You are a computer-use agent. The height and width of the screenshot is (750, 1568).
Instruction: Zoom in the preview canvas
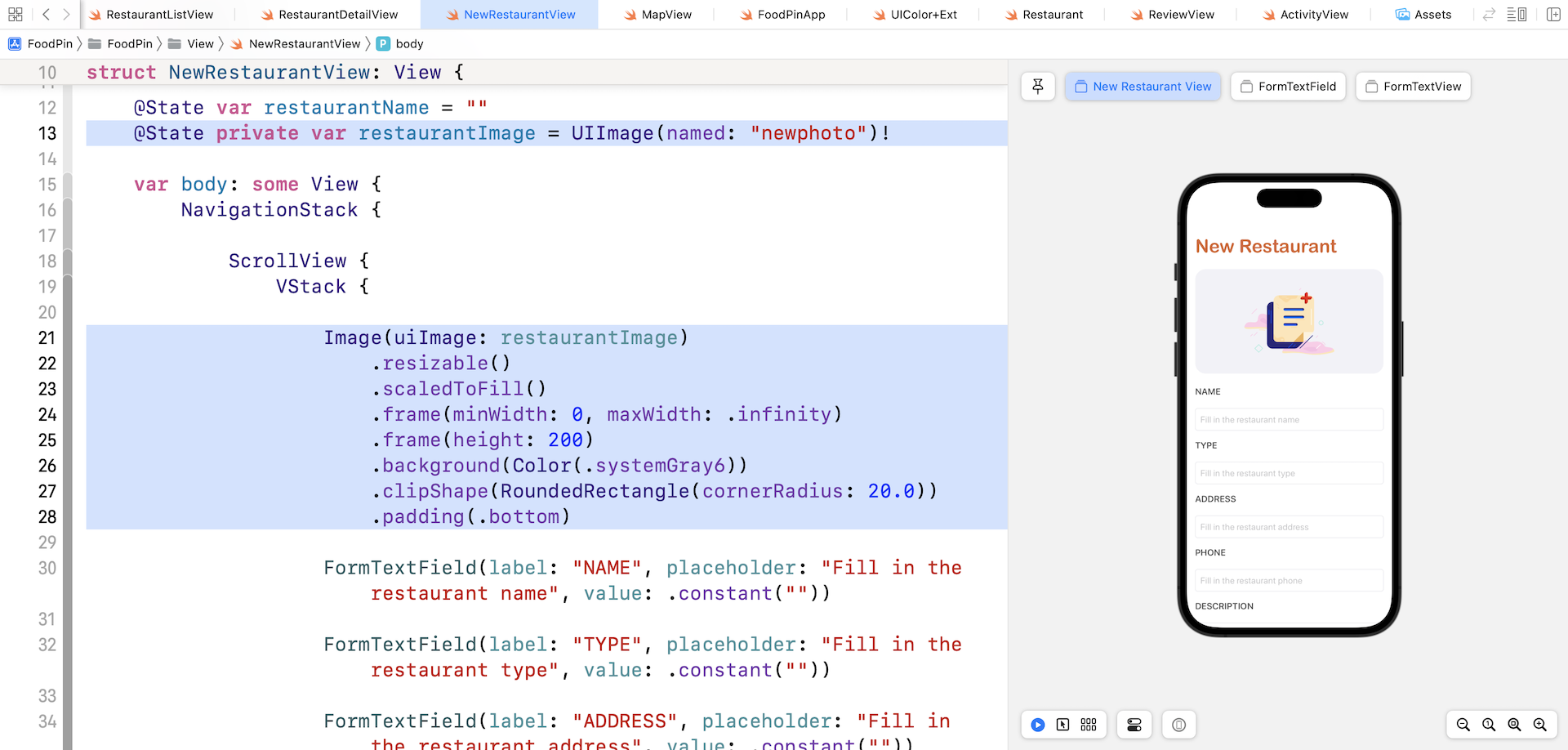tap(1540, 725)
